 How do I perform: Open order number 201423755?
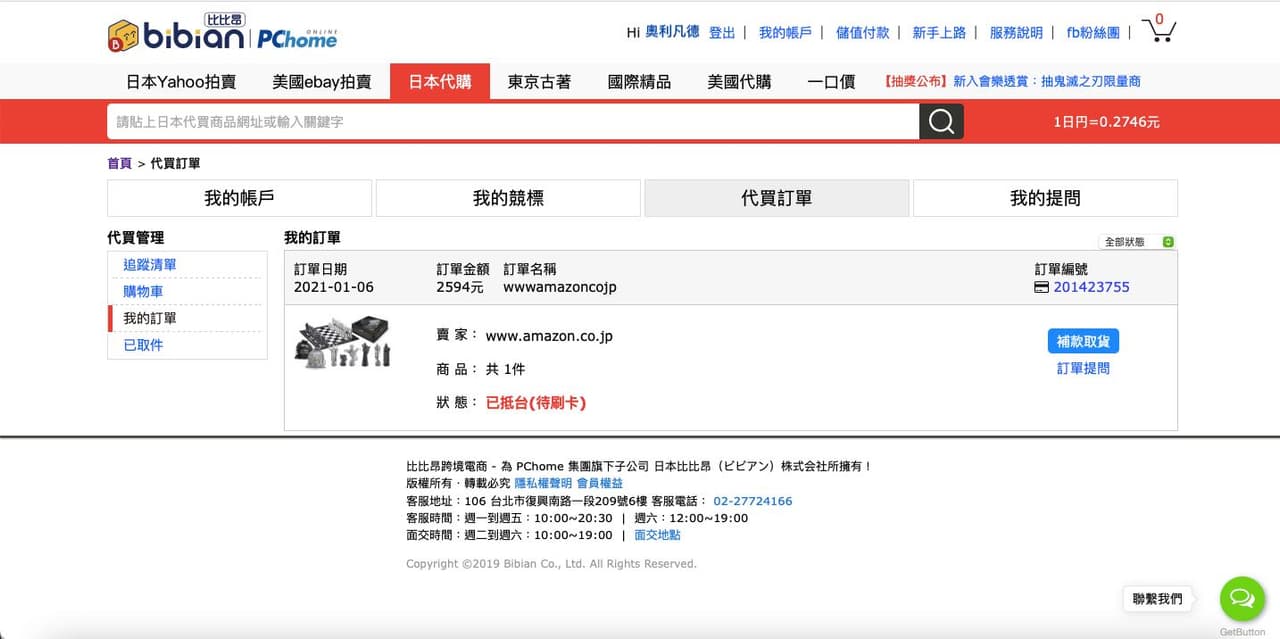point(1091,287)
